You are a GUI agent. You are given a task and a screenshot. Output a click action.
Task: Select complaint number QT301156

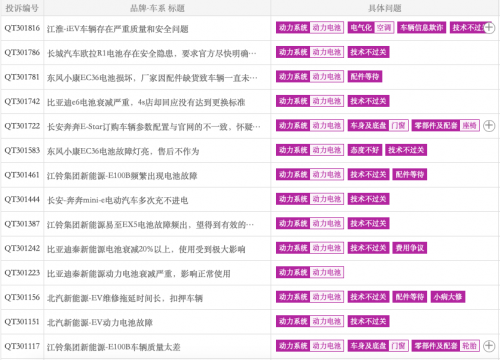click(22, 297)
